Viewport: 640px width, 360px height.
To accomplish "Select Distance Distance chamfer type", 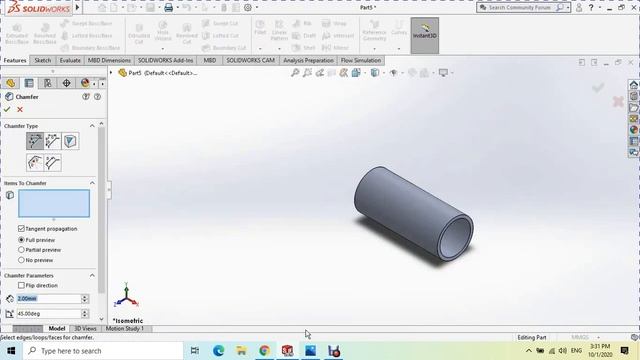I will (x=53, y=141).
